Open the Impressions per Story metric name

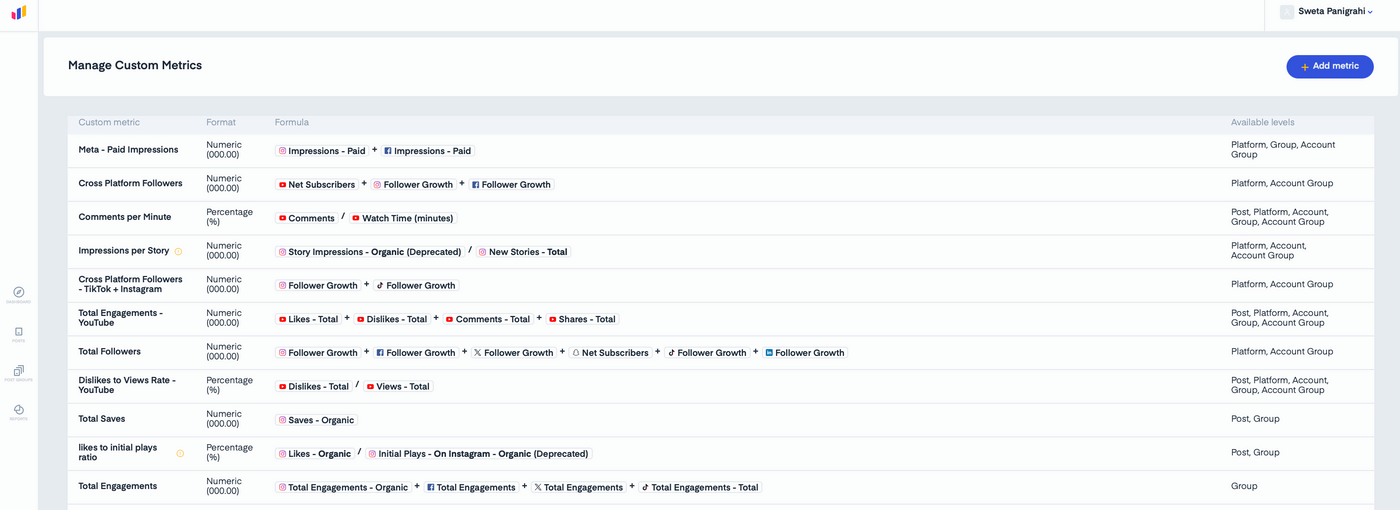click(x=124, y=251)
